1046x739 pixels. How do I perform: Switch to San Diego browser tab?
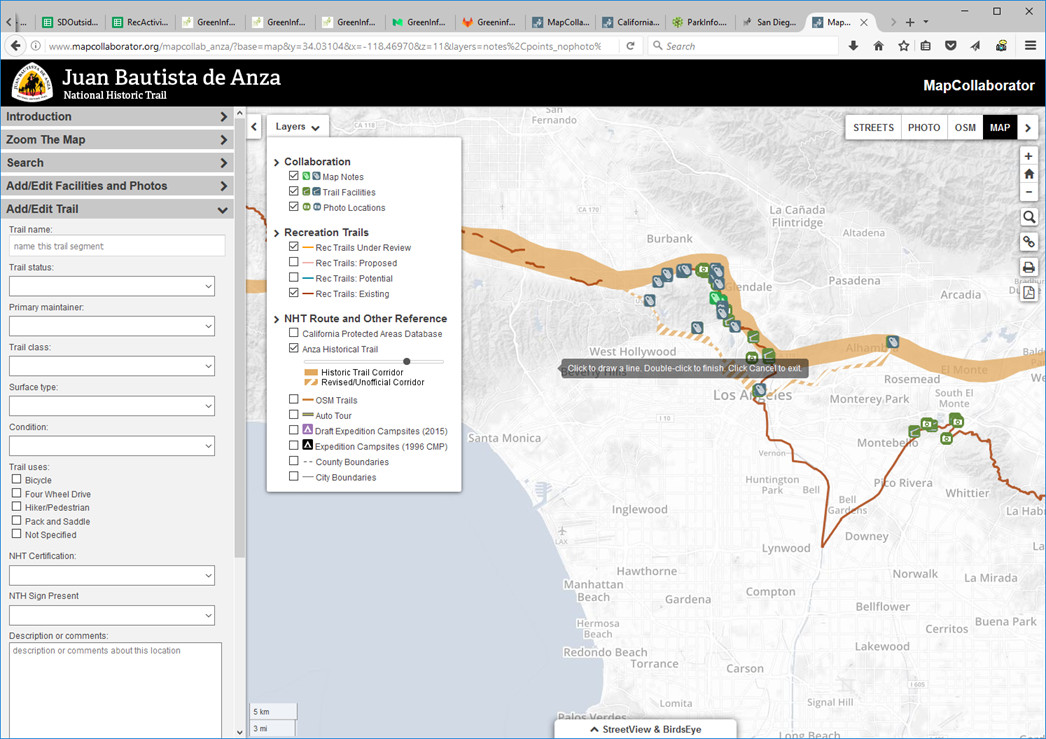770,22
